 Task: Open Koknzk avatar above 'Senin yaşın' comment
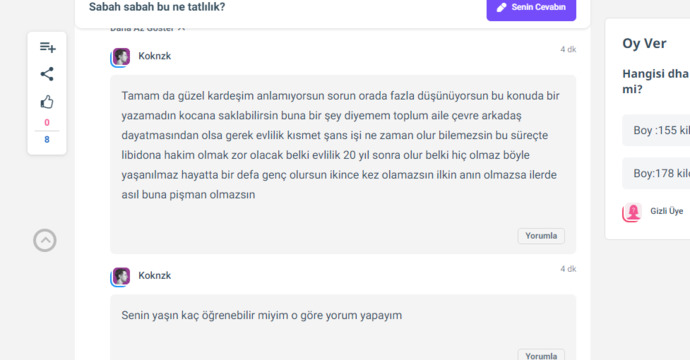click(121, 277)
